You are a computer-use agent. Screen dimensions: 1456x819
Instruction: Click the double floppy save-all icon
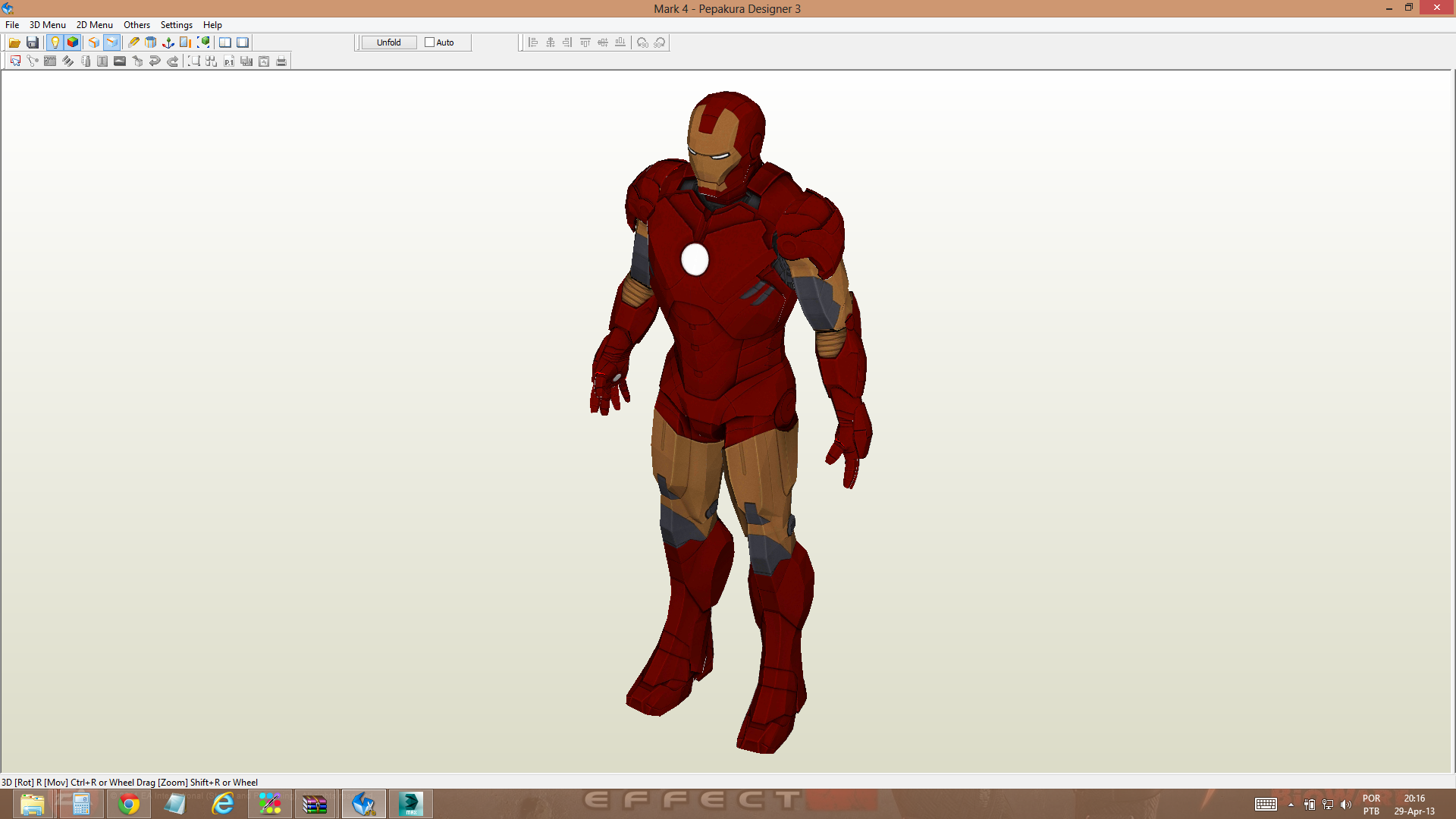(246, 61)
